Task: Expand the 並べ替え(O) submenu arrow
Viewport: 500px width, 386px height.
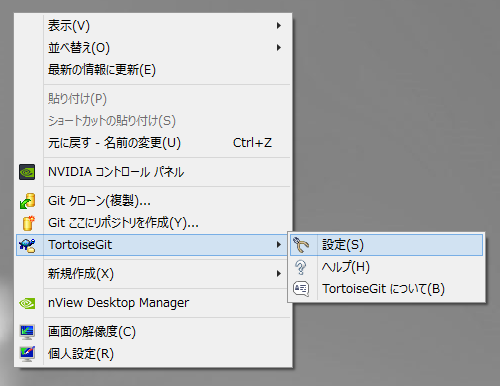Action: (x=279, y=48)
